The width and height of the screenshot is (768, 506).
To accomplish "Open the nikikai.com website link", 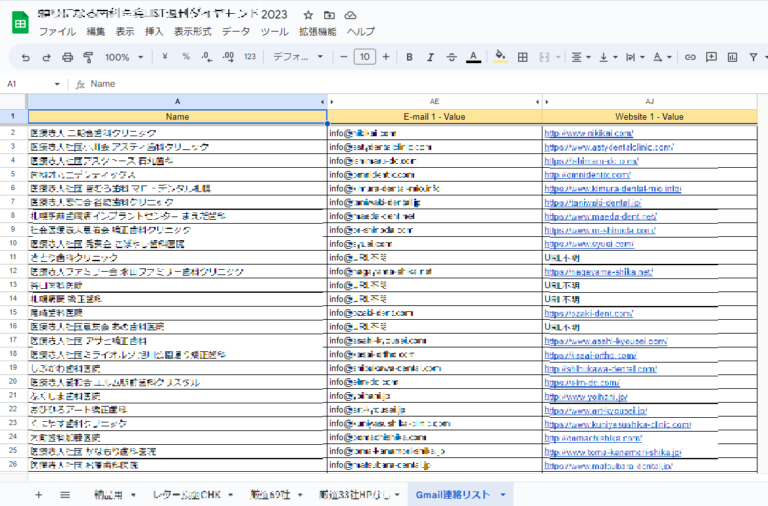I will pyautogui.click(x=589, y=132).
